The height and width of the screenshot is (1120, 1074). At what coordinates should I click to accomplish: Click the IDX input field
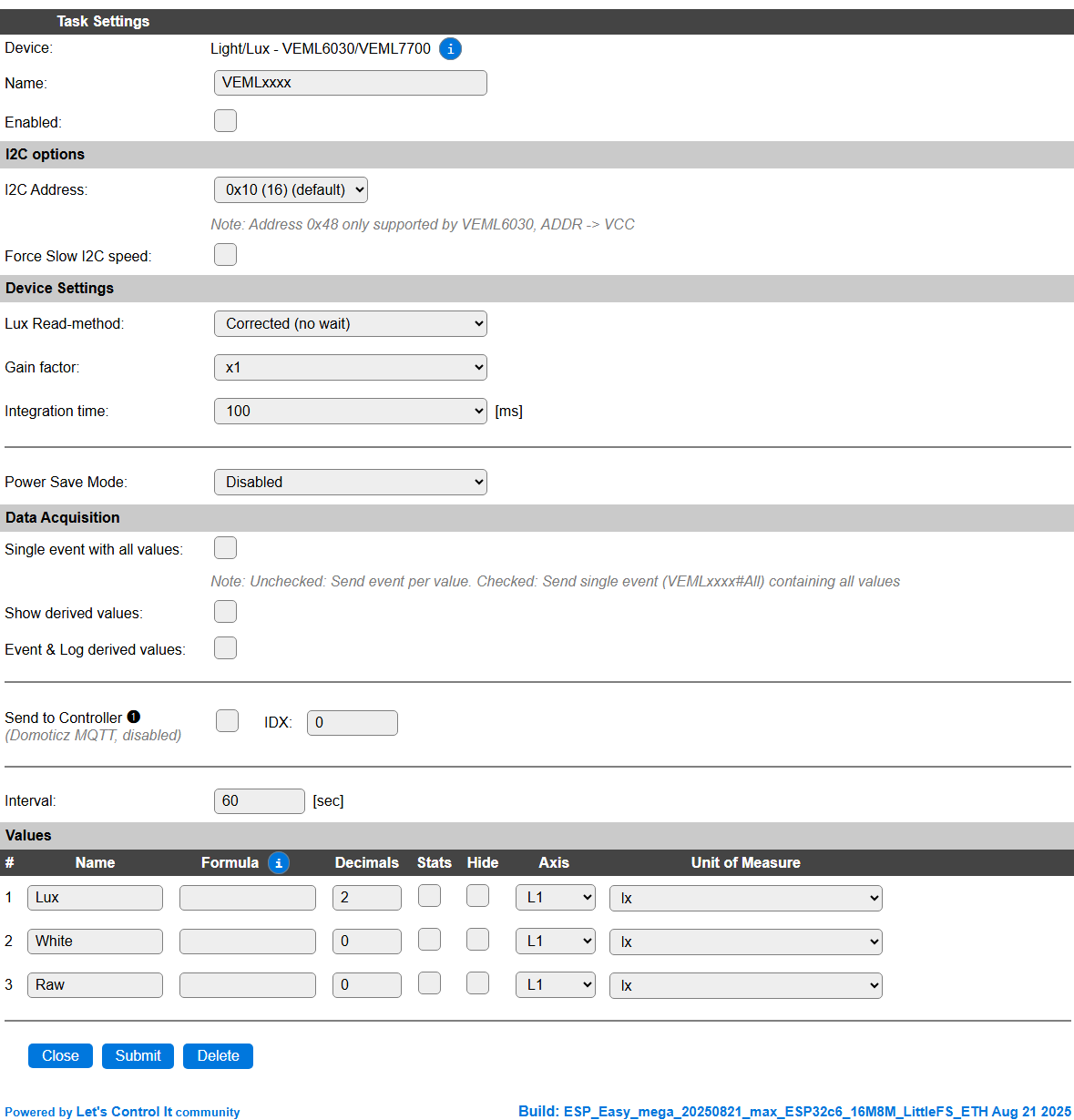pos(353,723)
